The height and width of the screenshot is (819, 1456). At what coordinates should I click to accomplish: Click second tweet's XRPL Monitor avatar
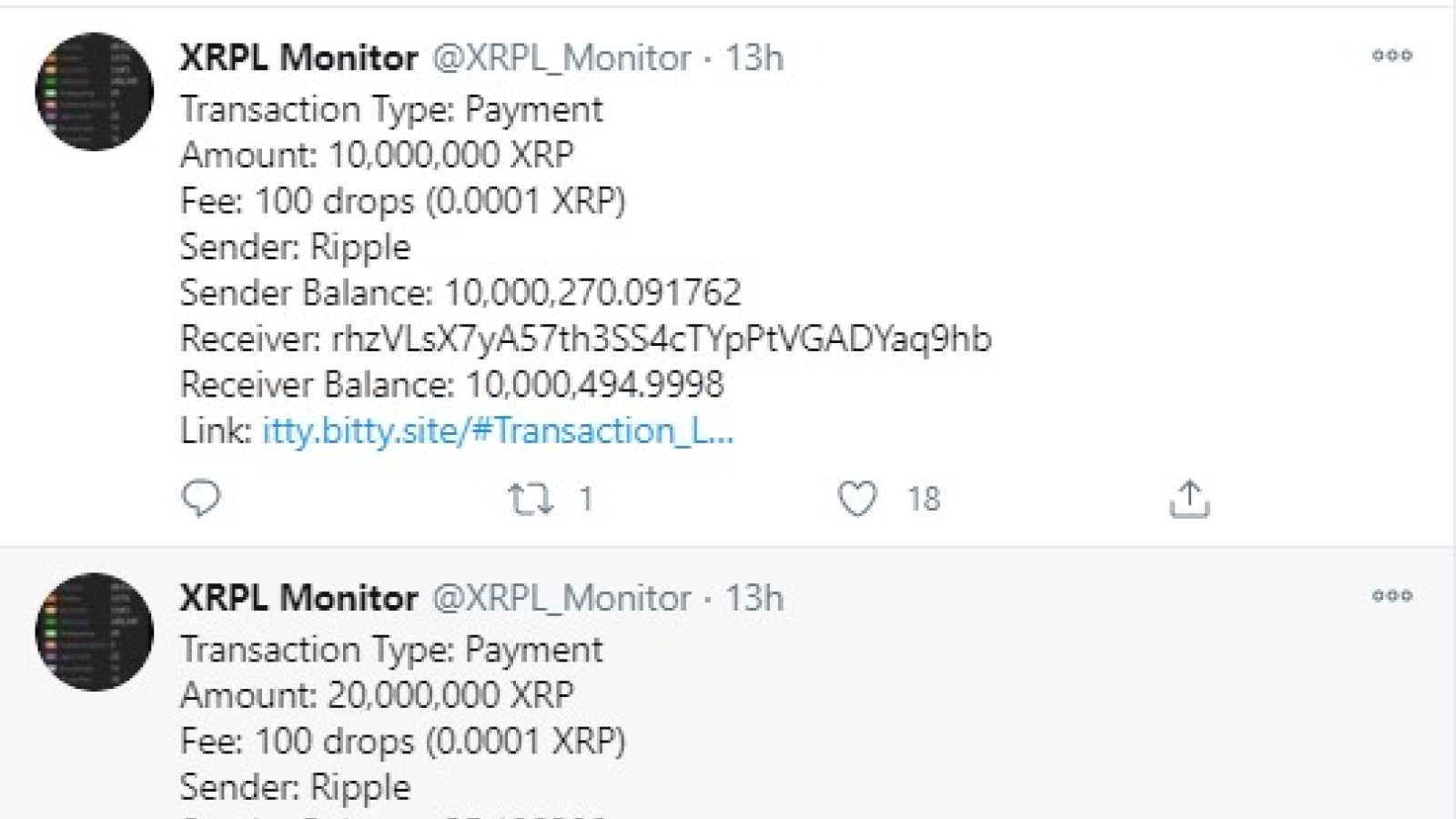pos(94,632)
